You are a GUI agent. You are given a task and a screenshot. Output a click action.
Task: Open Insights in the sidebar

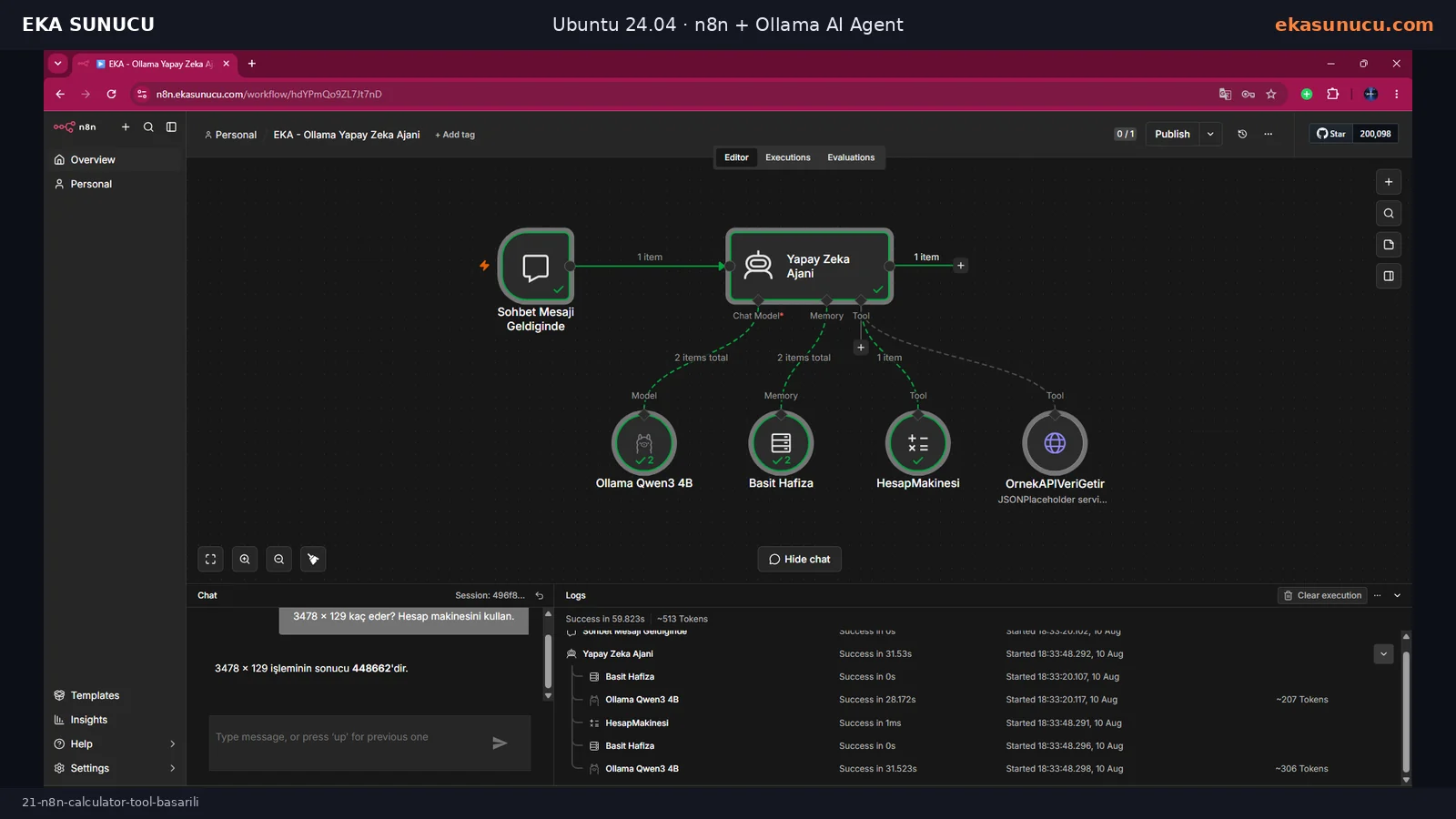(115, 720)
